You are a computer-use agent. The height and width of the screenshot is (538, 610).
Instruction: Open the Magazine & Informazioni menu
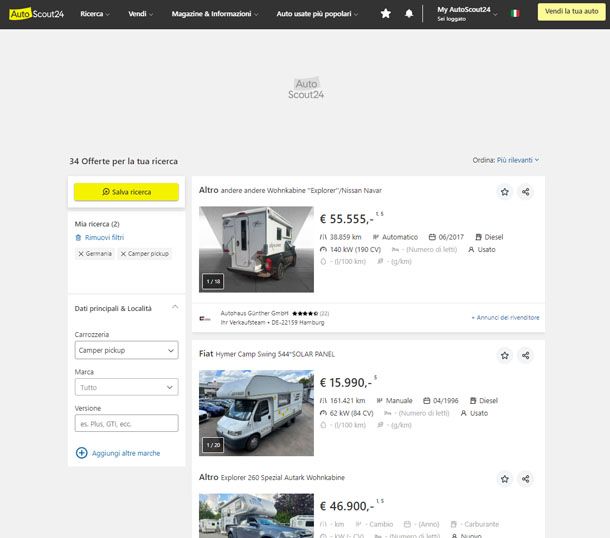tap(215, 14)
